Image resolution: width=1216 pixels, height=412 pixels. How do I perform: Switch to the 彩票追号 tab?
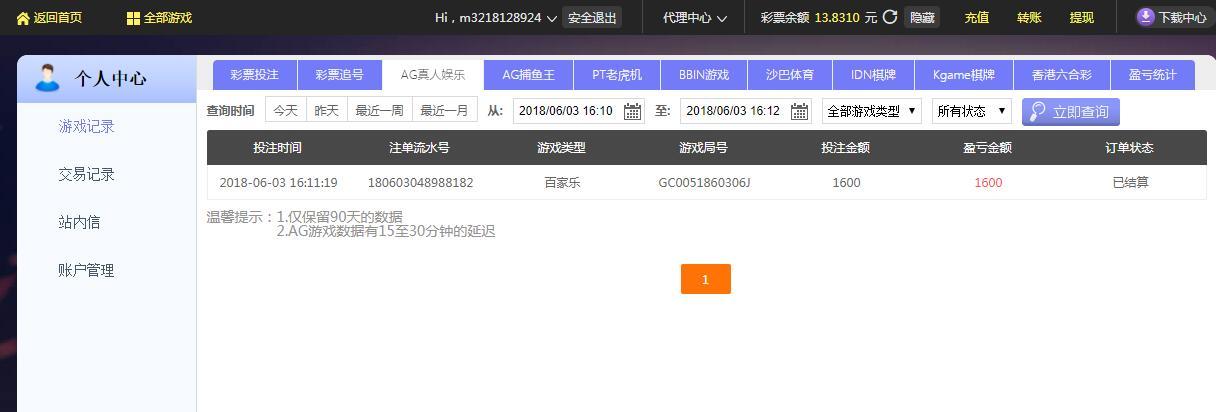(x=340, y=75)
